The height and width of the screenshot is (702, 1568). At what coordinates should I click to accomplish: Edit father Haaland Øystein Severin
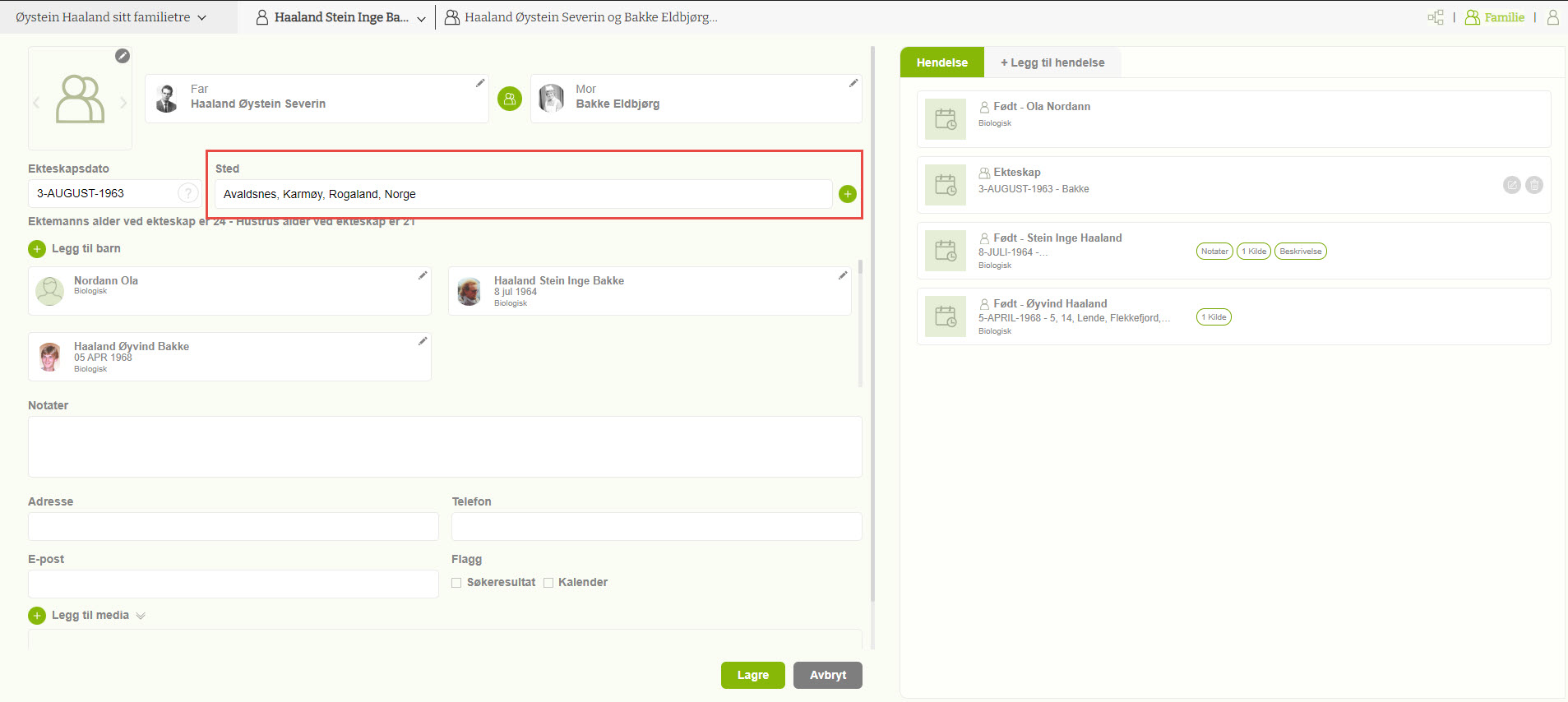click(x=480, y=83)
